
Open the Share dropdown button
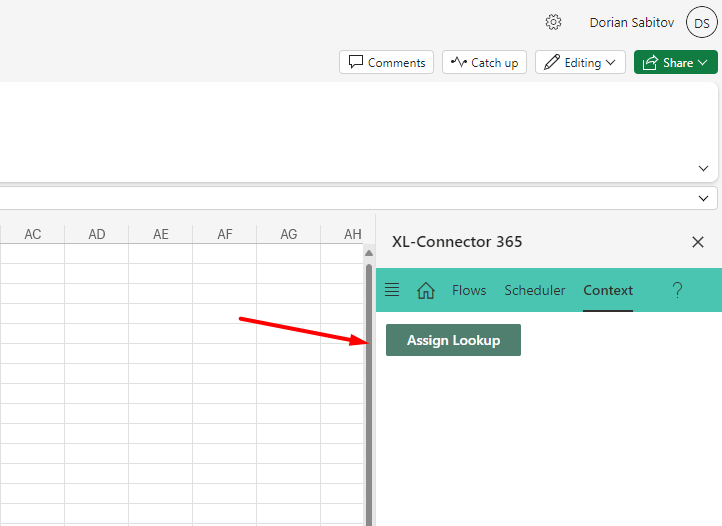[675, 62]
